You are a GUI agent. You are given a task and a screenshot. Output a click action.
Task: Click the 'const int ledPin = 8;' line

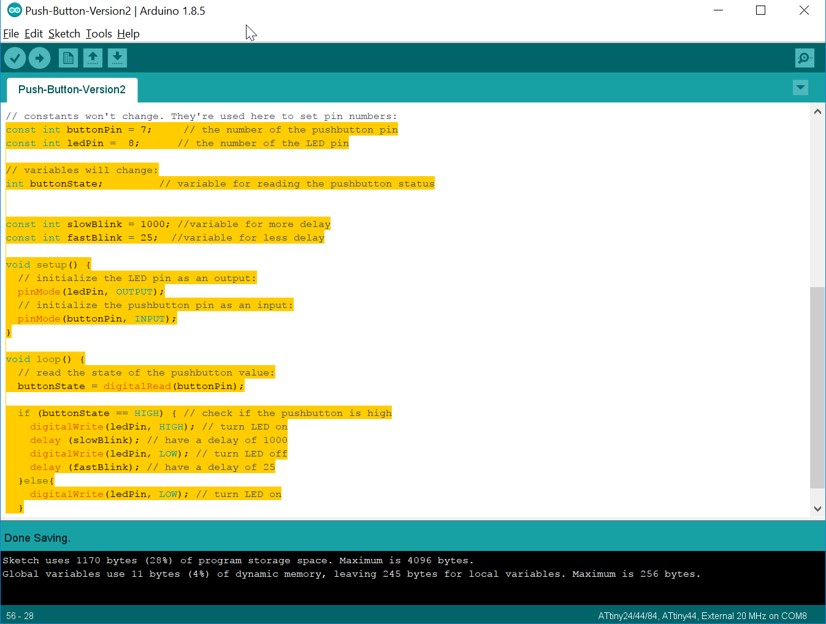click(x=177, y=143)
